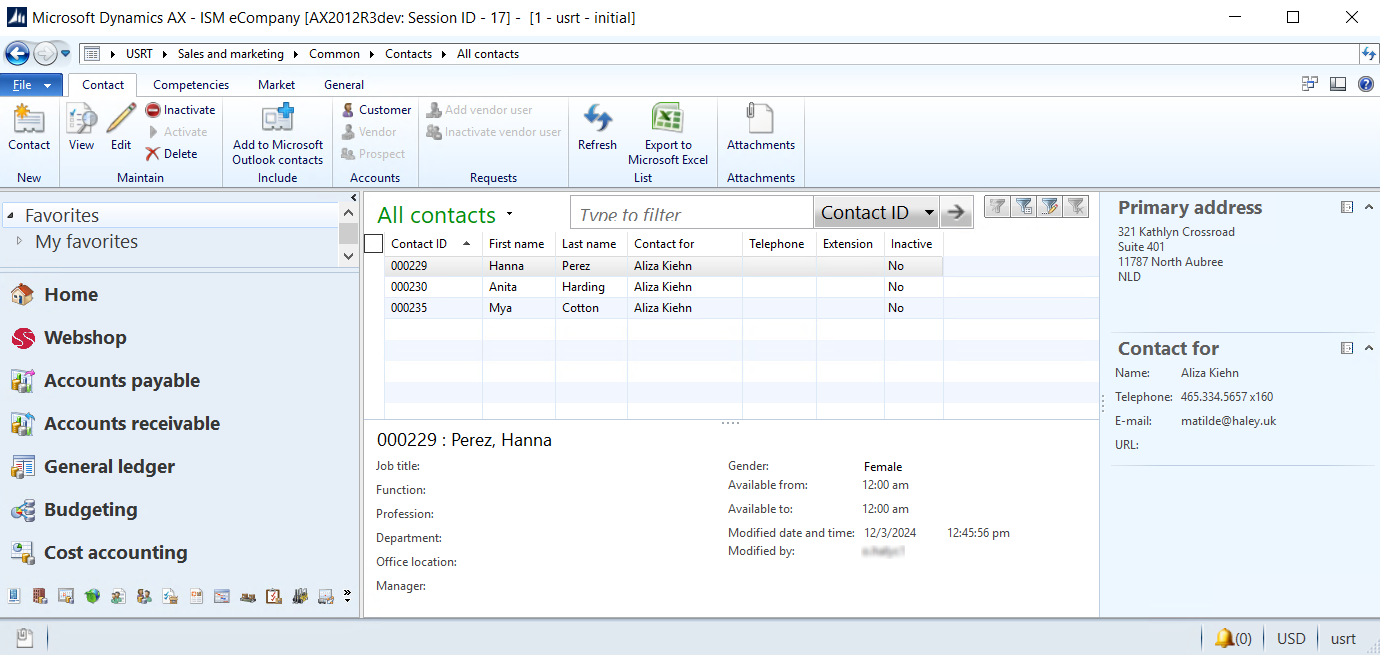Open the advanced filter funnel with pencil
The height and width of the screenshot is (655, 1380).
(1049, 206)
